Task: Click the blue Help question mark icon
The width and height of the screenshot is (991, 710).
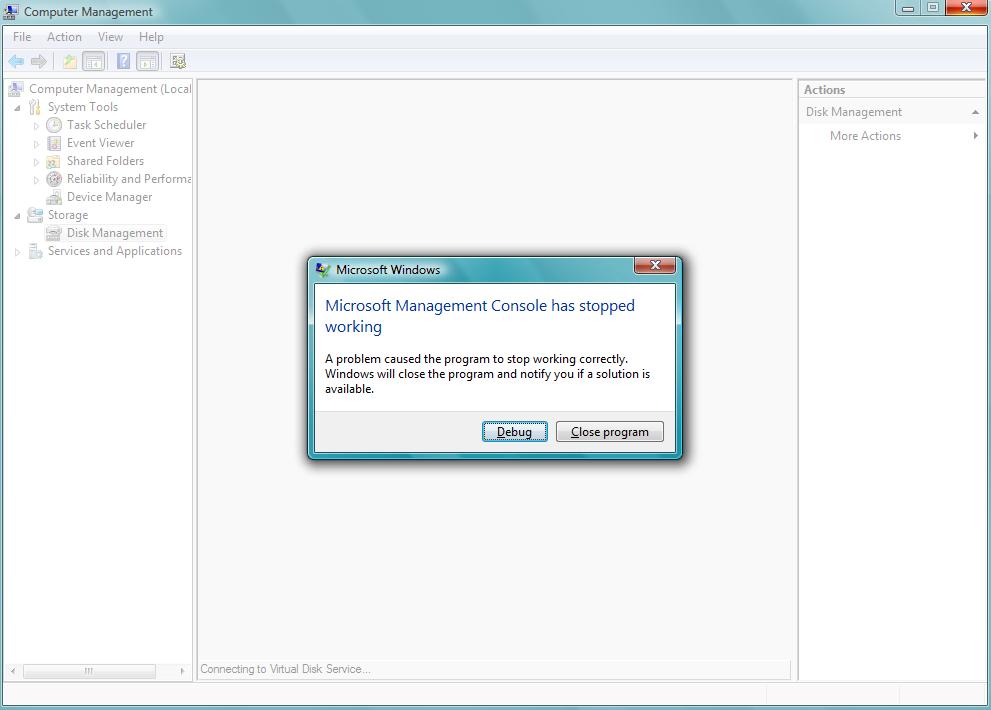Action: [x=123, y=61]
